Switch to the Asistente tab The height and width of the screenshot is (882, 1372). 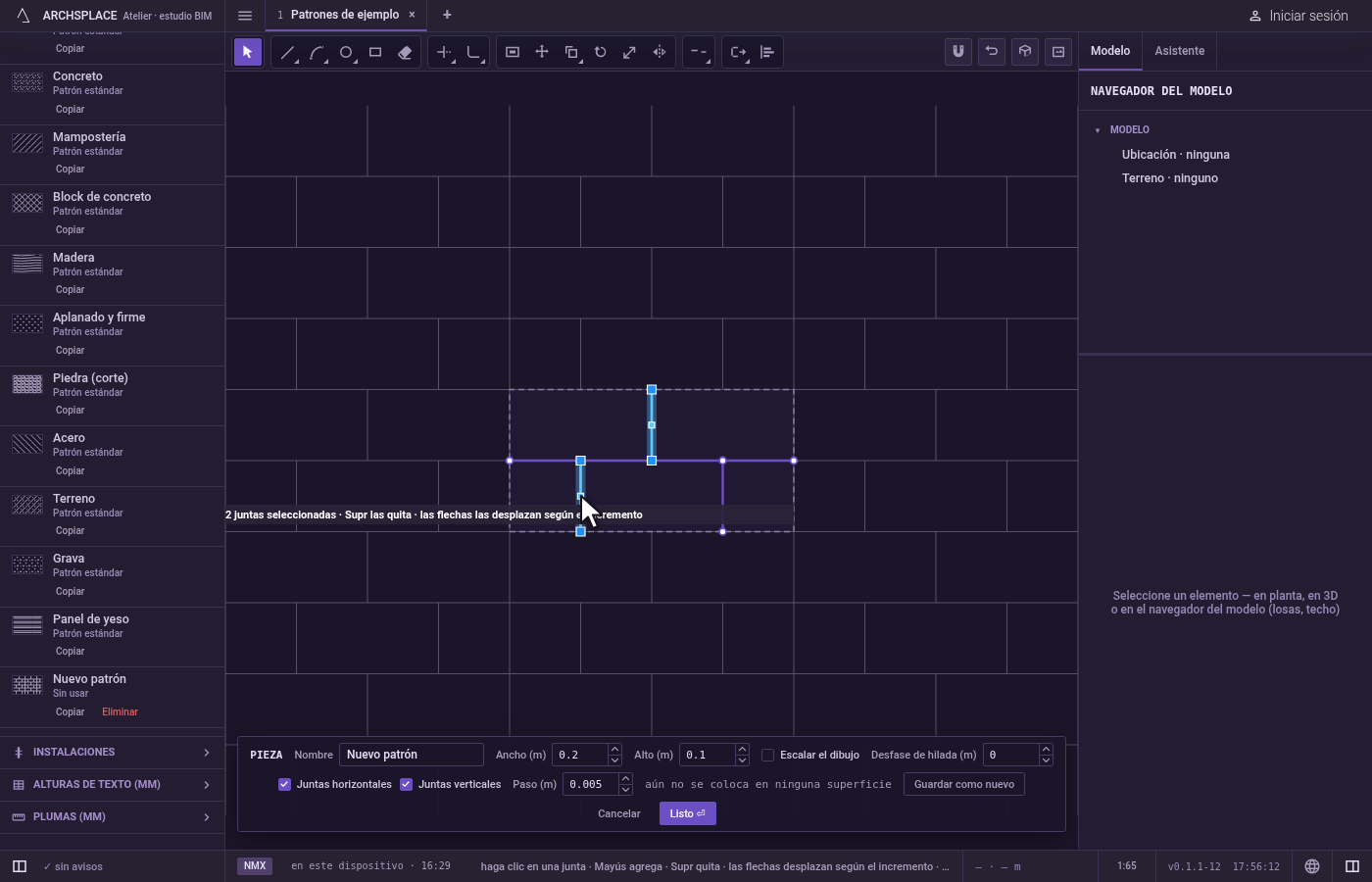click(x=1180, y=51)
